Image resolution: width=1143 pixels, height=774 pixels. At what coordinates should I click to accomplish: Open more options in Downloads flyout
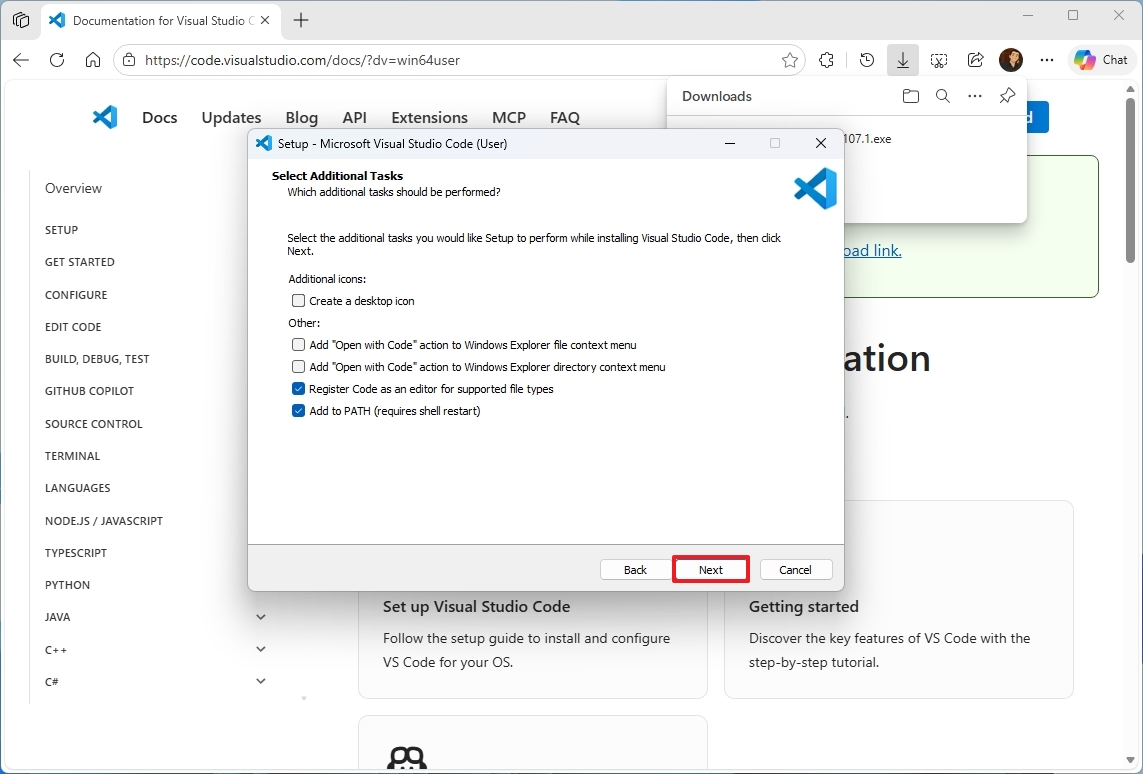pyautogui.click(x=975, y=96)
